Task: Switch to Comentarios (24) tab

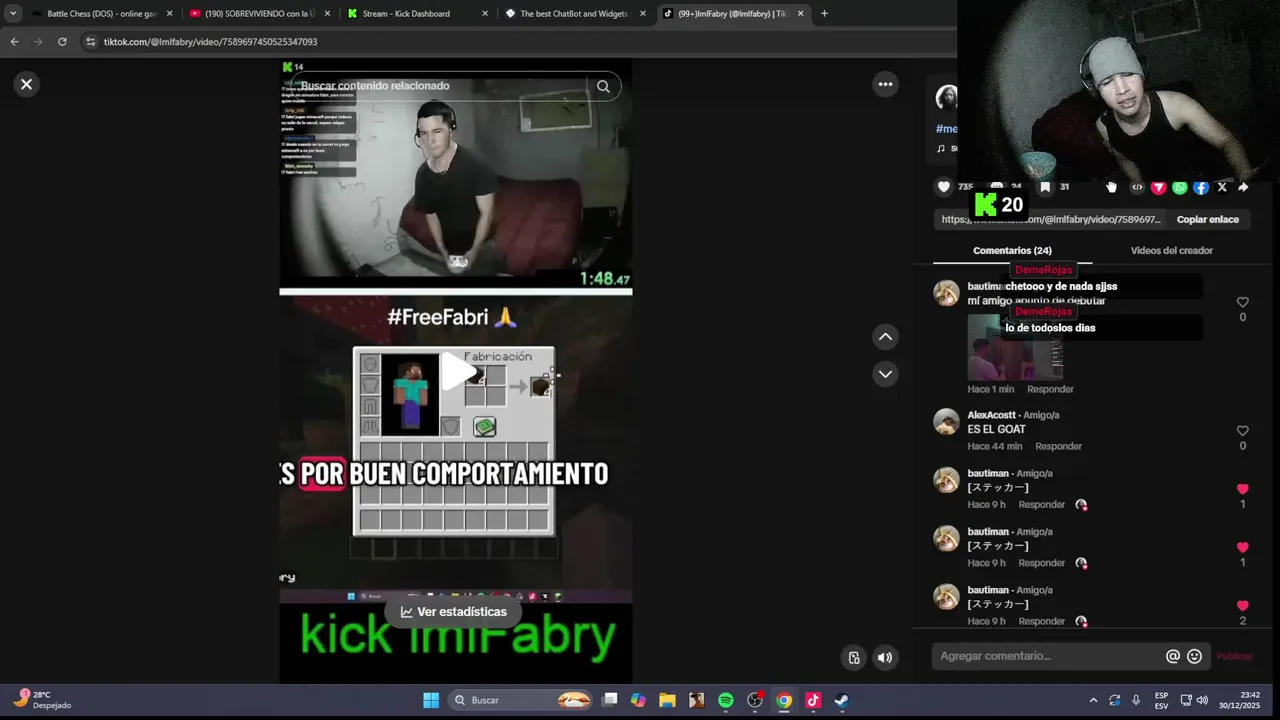Action: pos(1012,251)
